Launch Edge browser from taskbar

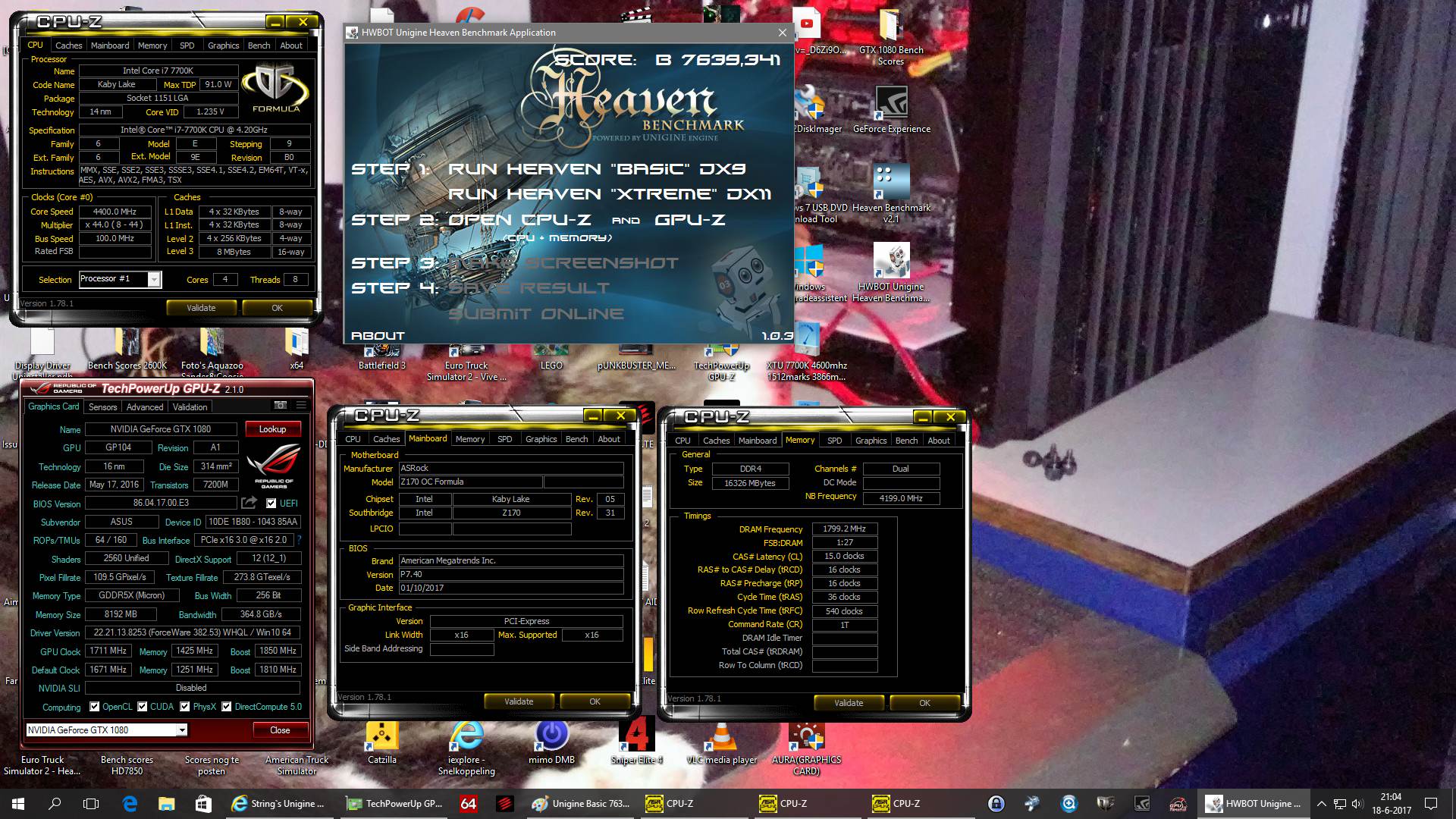click(130, 804)
